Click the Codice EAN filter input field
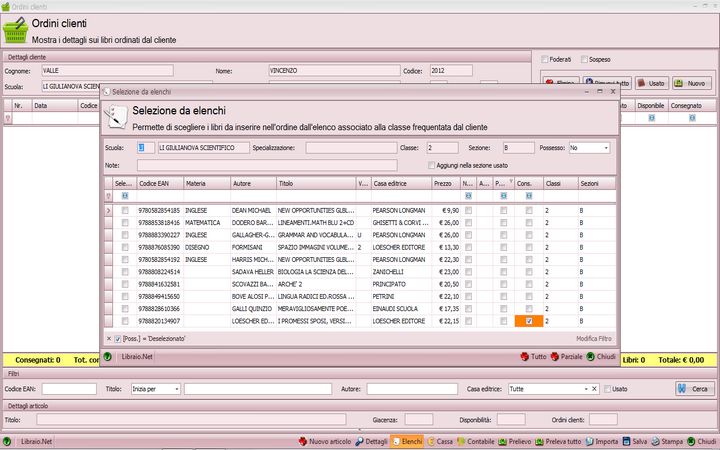The image size is (720, 450). (x=69, y=389)
